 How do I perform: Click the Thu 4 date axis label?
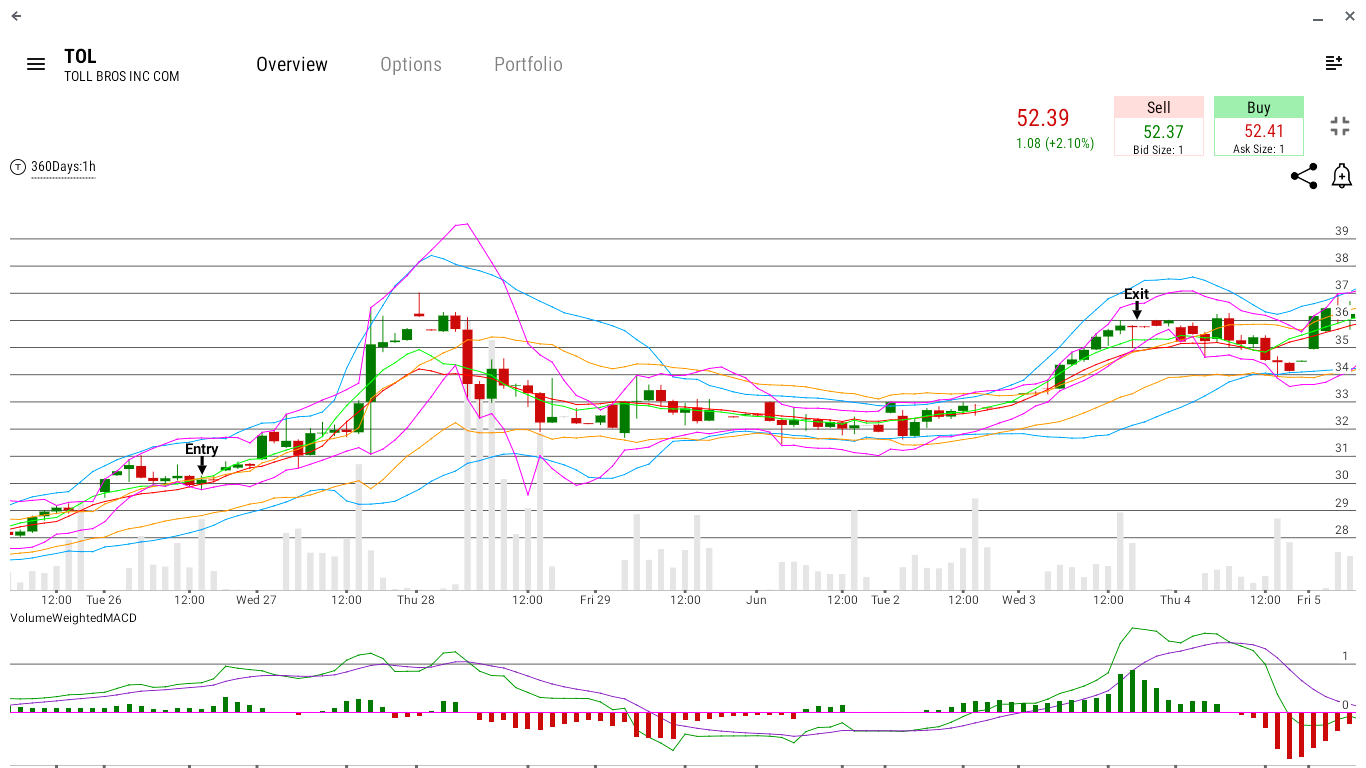pos(1175,600)
